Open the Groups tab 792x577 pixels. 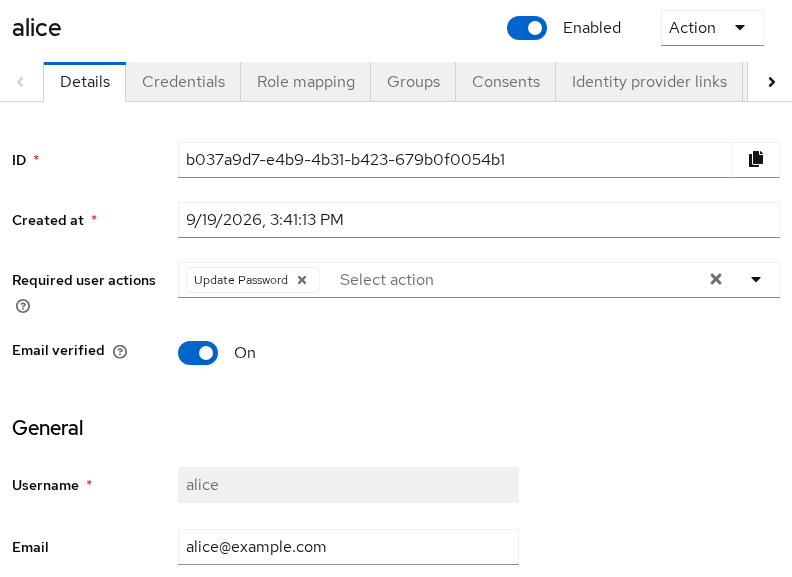(x=413, y=82)
